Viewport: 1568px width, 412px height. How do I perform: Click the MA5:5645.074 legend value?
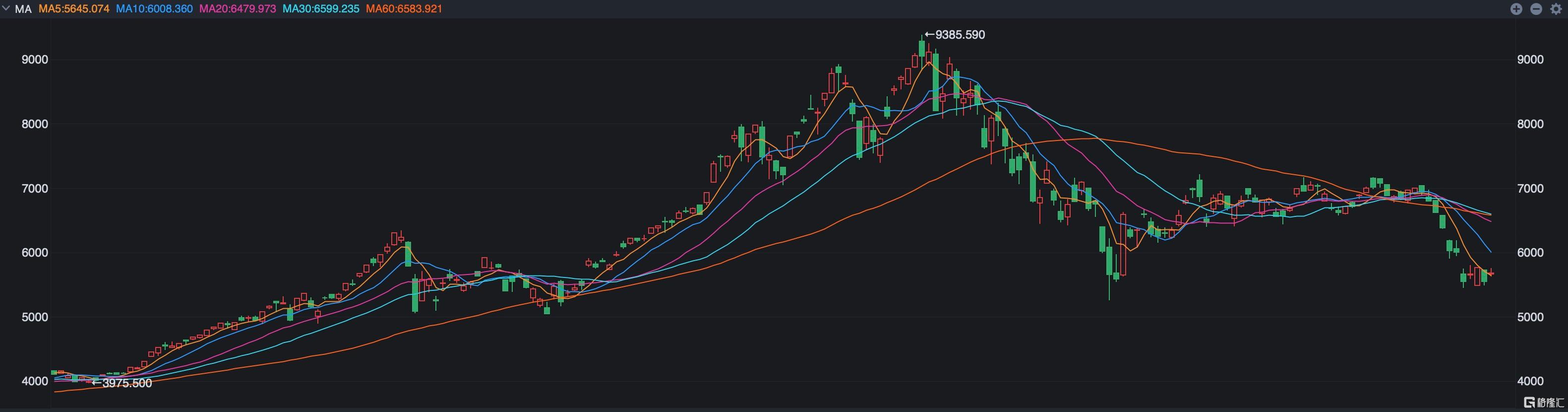tap(74, 9)
